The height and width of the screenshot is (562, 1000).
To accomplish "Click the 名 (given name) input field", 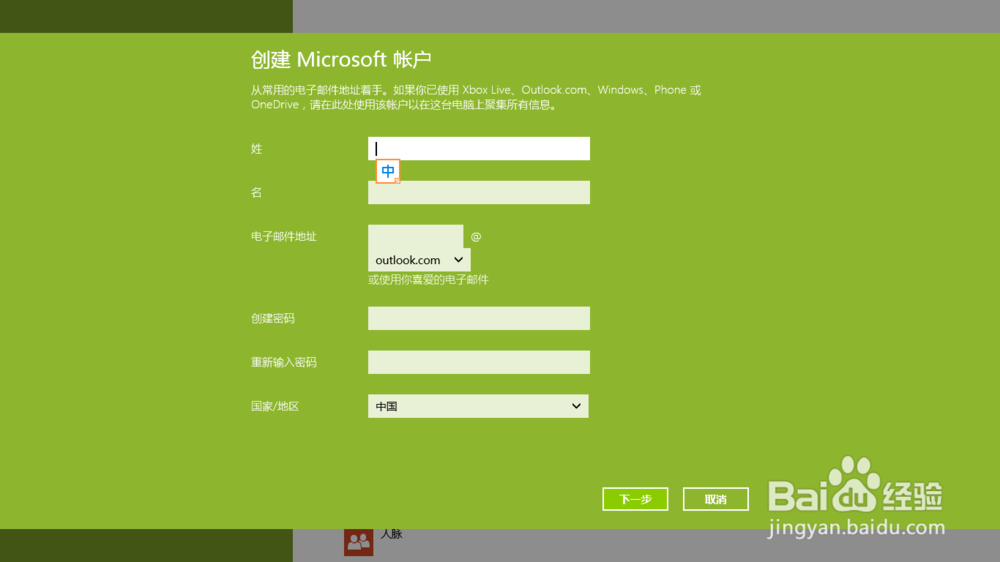I will 478,193.
